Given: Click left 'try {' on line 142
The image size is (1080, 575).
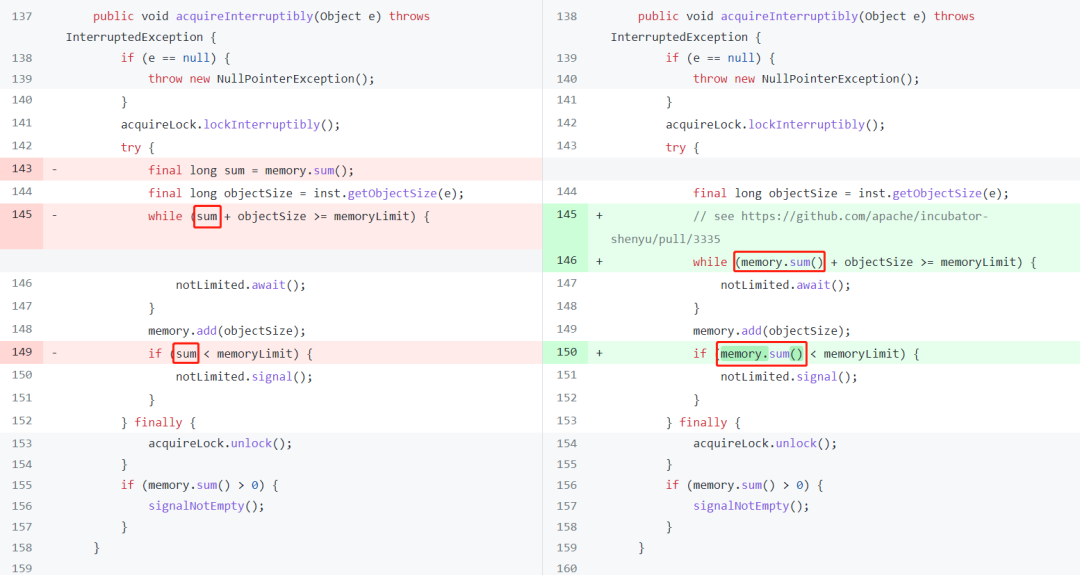Looking at the screenshot, I should click(137, 147).
